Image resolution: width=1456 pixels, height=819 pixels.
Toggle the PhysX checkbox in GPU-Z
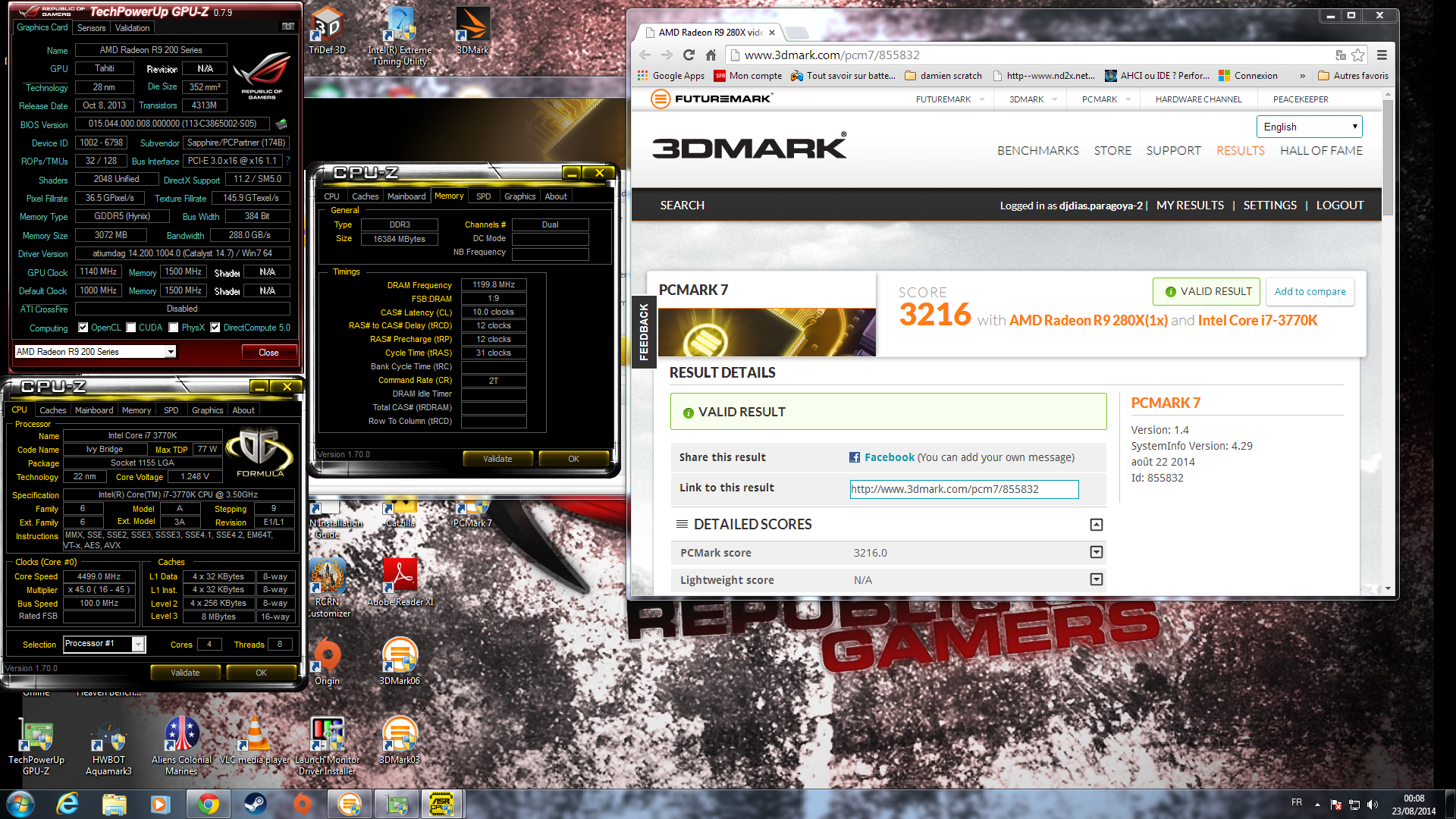(174, 328)
